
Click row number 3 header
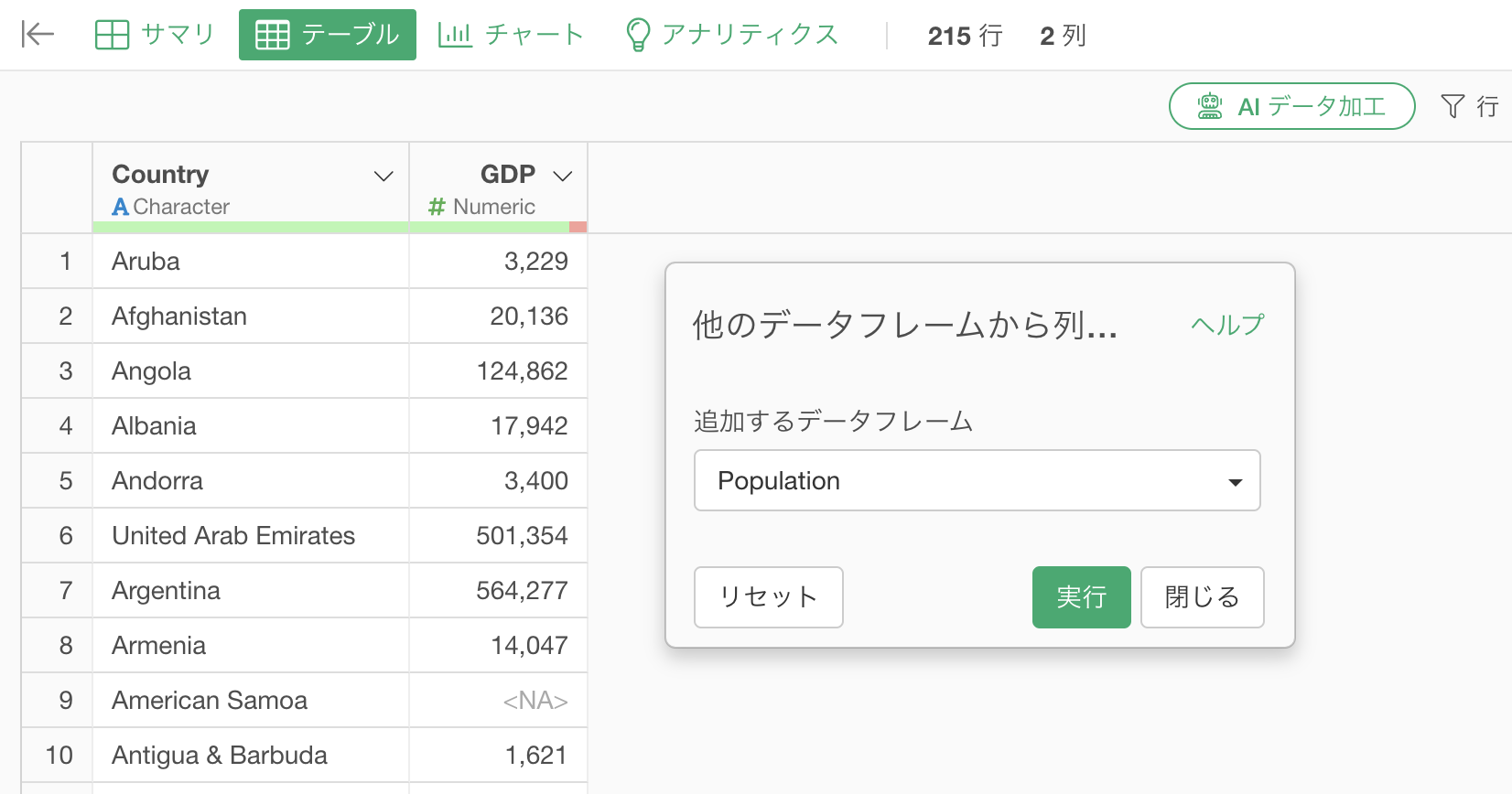(65, 371)
